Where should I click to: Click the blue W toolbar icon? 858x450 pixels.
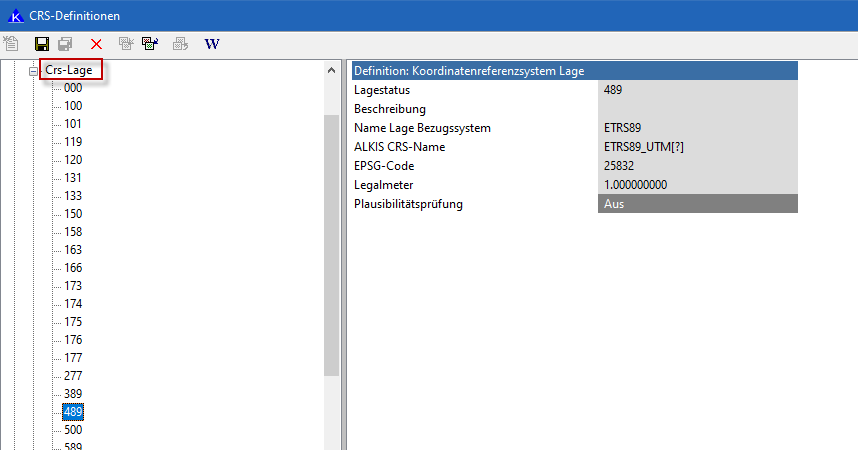pos(211,44)
